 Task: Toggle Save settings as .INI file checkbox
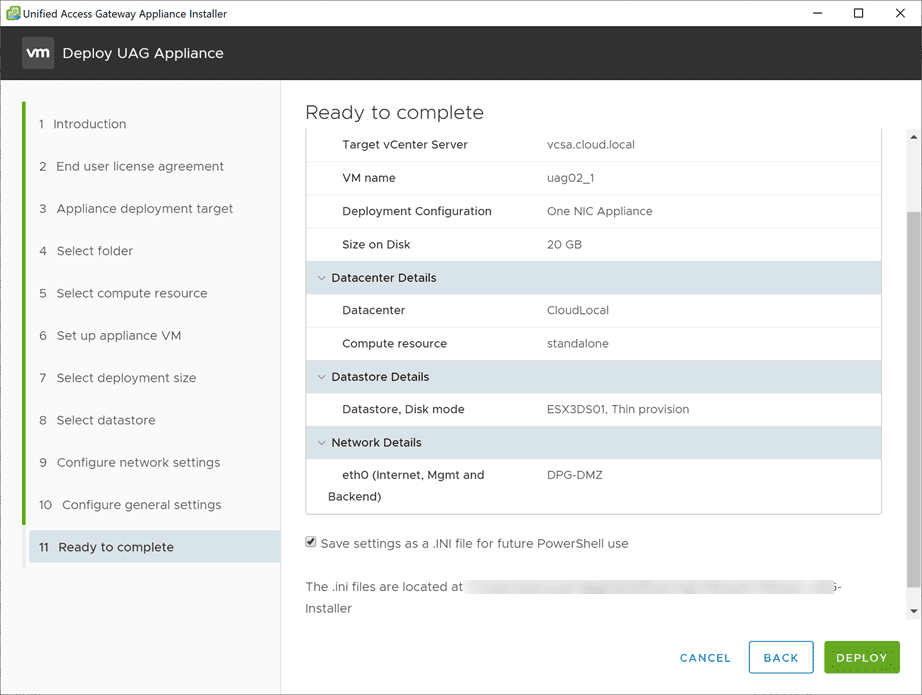click(311, 543)
